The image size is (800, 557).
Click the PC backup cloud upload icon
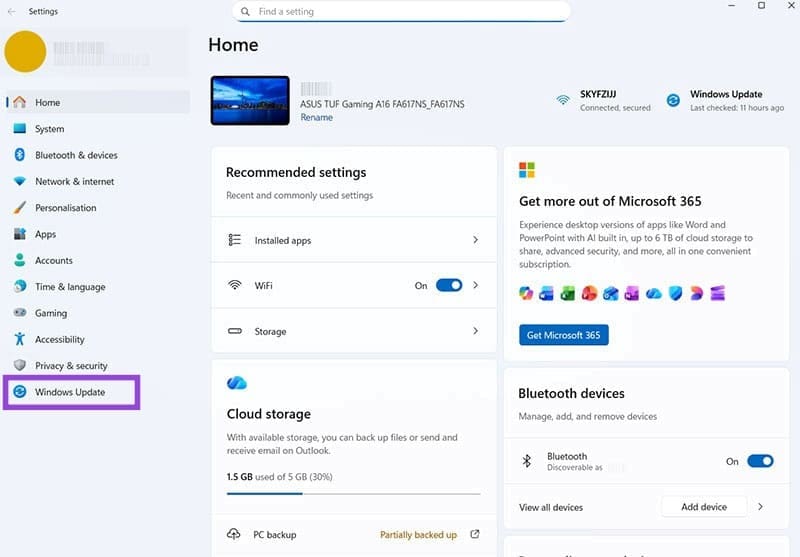[x=233, y=534]
